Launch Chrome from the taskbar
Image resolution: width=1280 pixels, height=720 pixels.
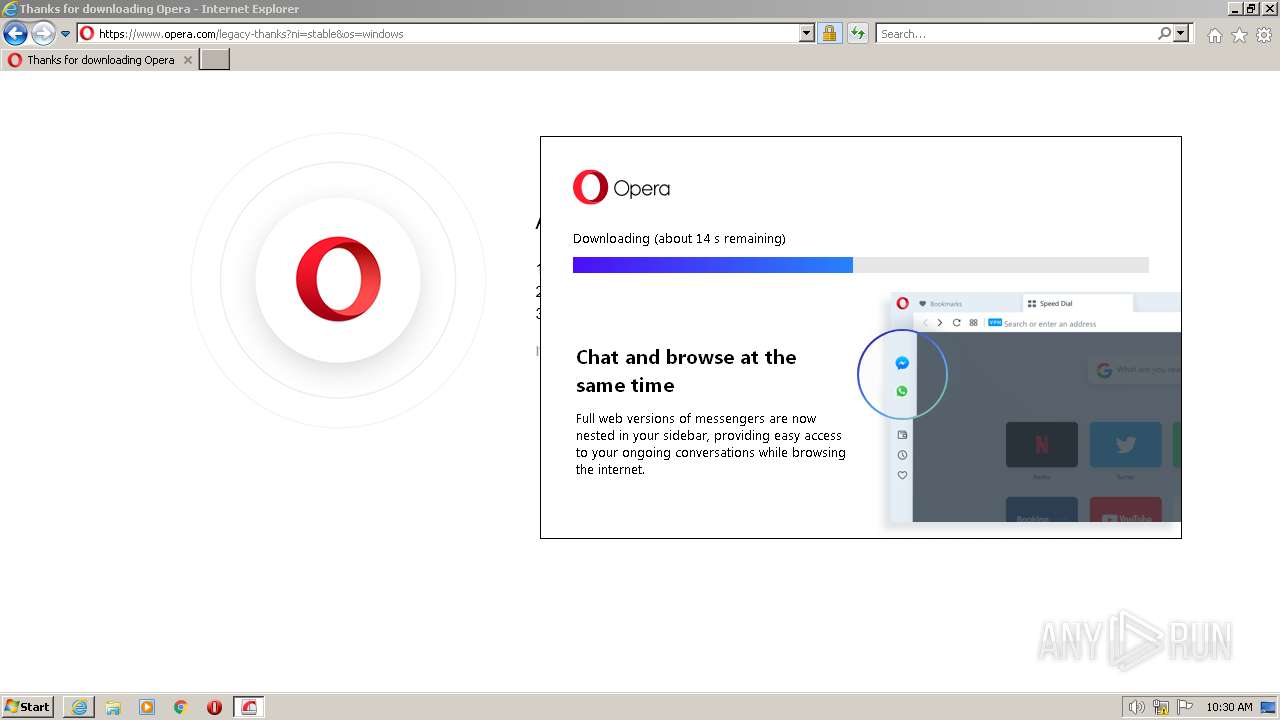tap(181, 707)
